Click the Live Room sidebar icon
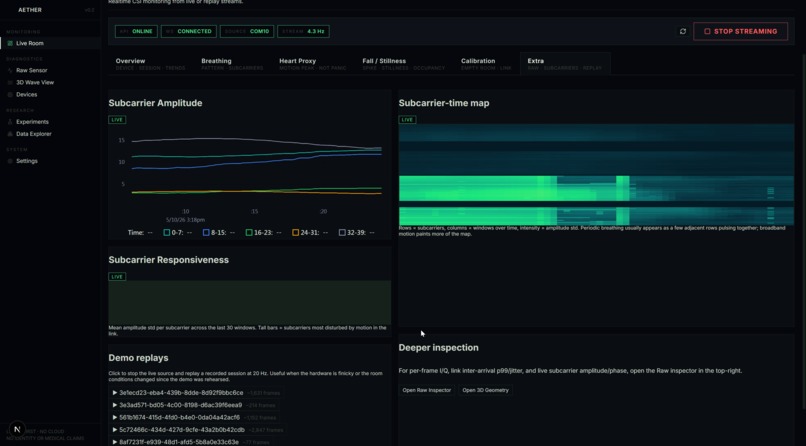 point(10,43)
